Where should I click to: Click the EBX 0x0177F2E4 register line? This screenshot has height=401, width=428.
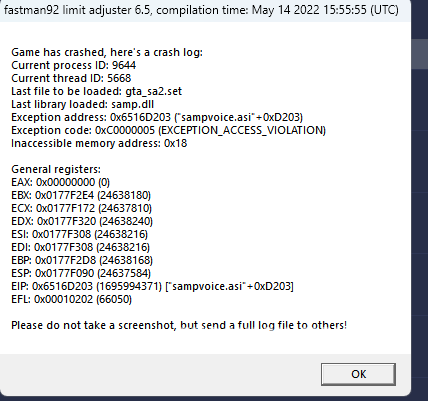pos(81,195)
